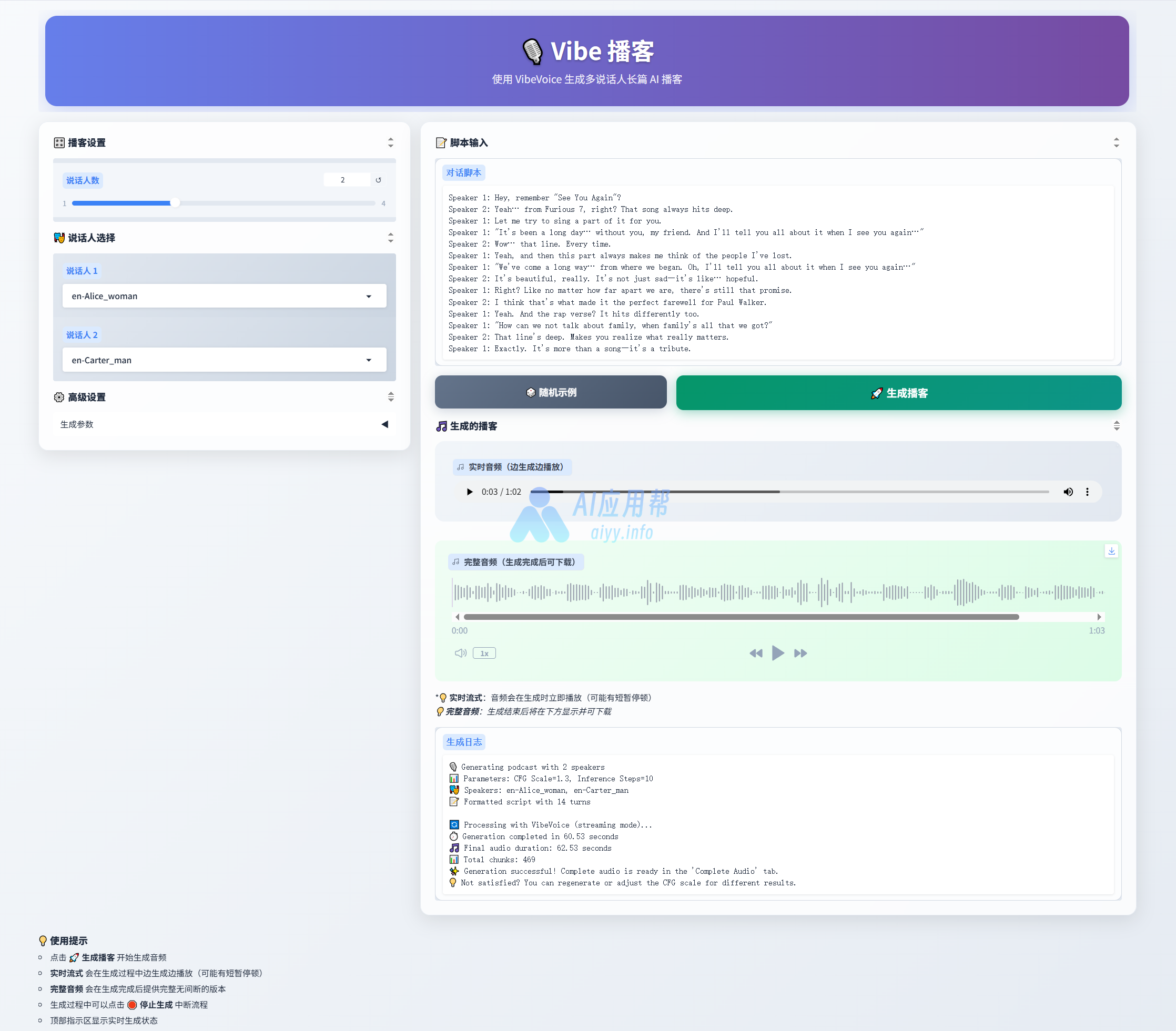Click the microphone icon in header
The width and height of the screenshot is (1176, 1031).
coord(532,51)
